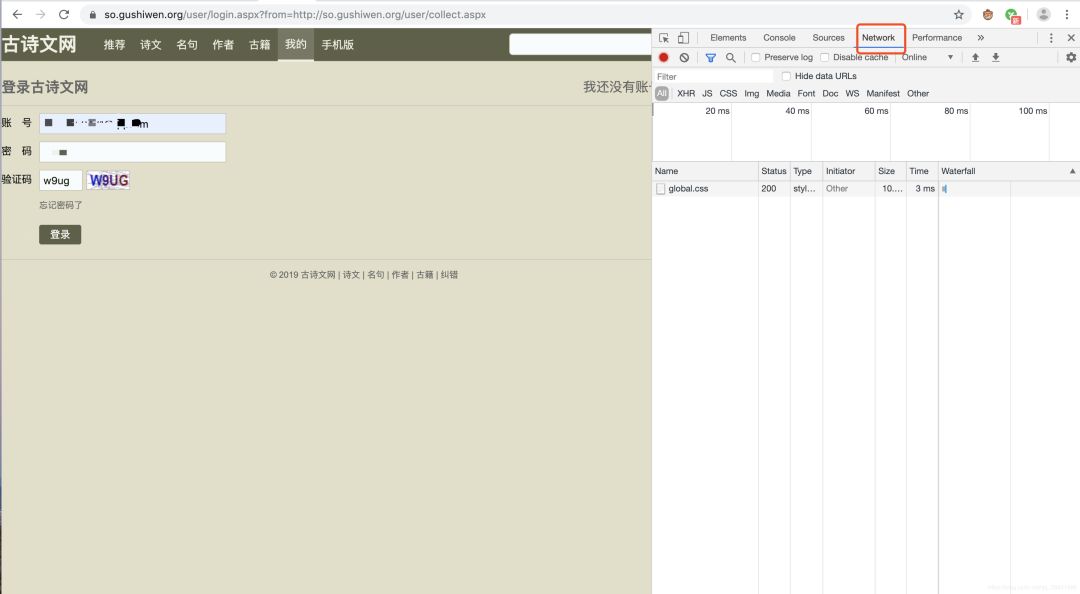
Task: Open the 作者 nav menu item
Action: (223, 45)
